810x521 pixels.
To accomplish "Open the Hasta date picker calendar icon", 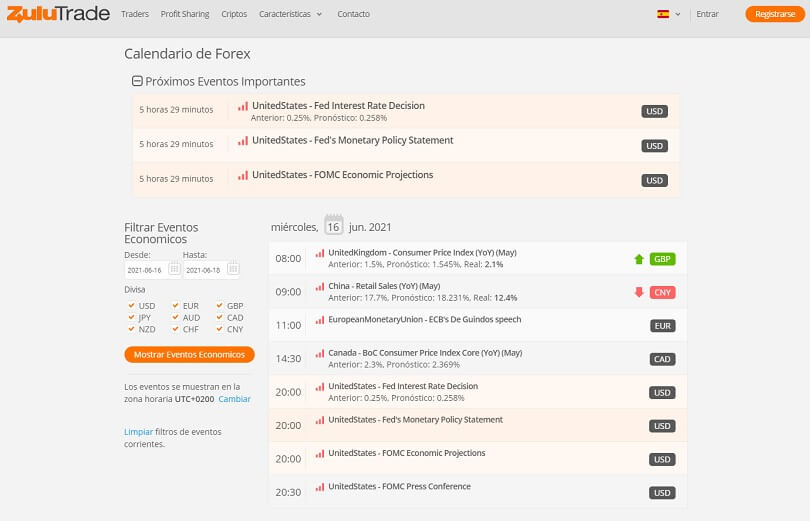I will click(233, 269).
